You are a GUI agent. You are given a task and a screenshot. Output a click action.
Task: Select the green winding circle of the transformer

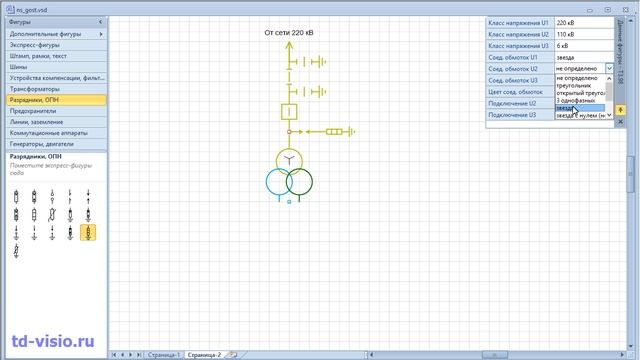[300, 182]
